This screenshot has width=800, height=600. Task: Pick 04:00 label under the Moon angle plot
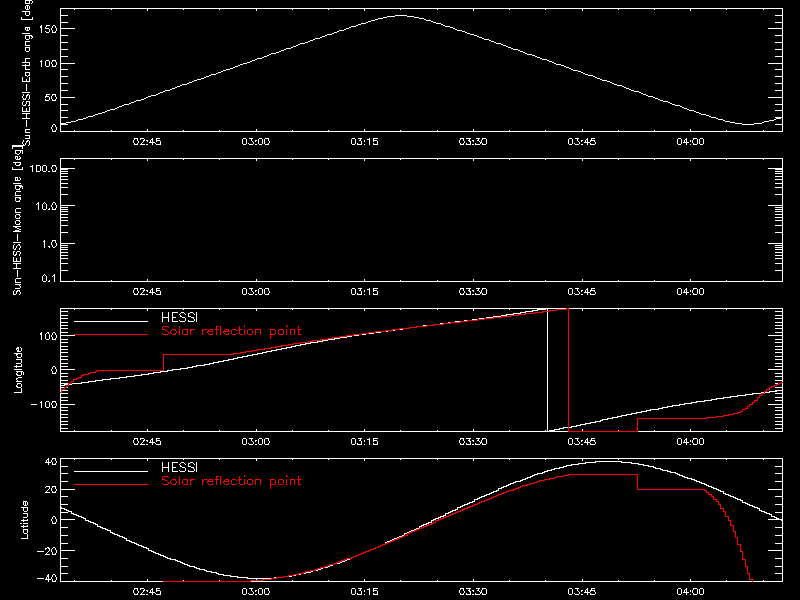point(690,292)
